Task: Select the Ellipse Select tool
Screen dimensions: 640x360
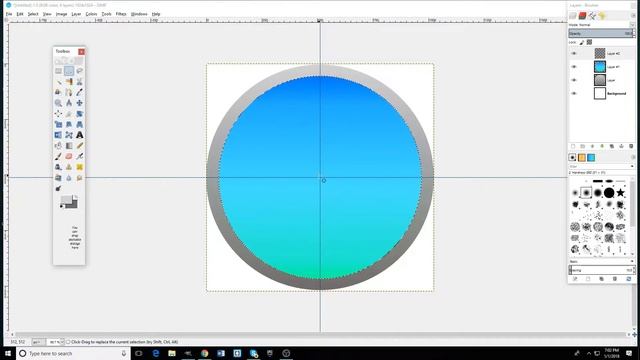Action: click(x=69, y=71)
